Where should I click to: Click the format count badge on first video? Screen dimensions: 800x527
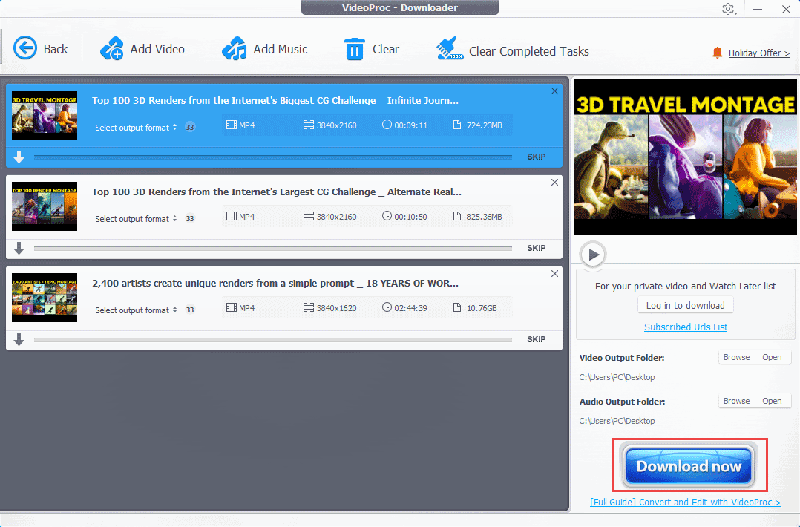tap(190, 127)
